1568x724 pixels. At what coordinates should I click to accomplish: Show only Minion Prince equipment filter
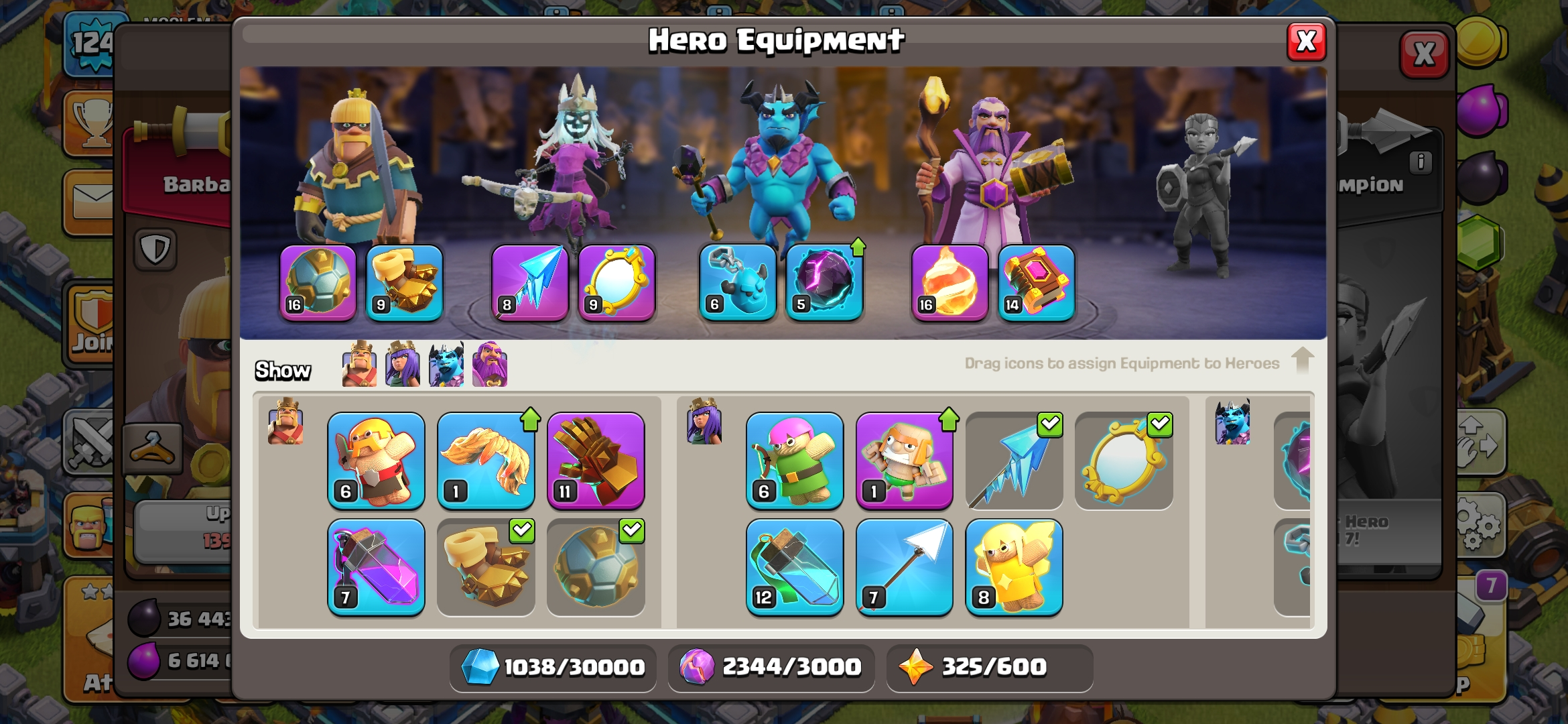[x=446, y=364]
